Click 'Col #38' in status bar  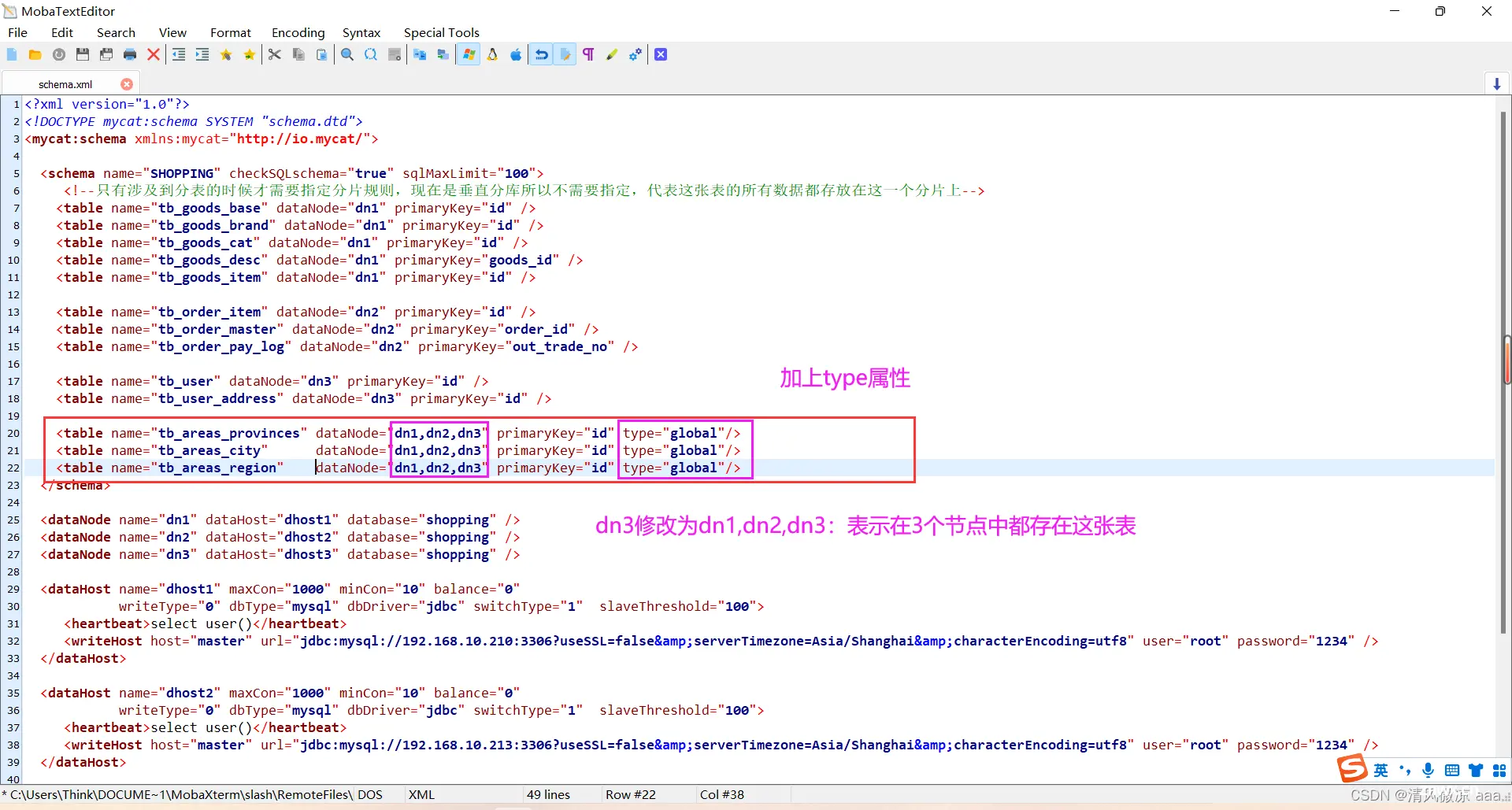pyautogui.click(x=722, y=795)
